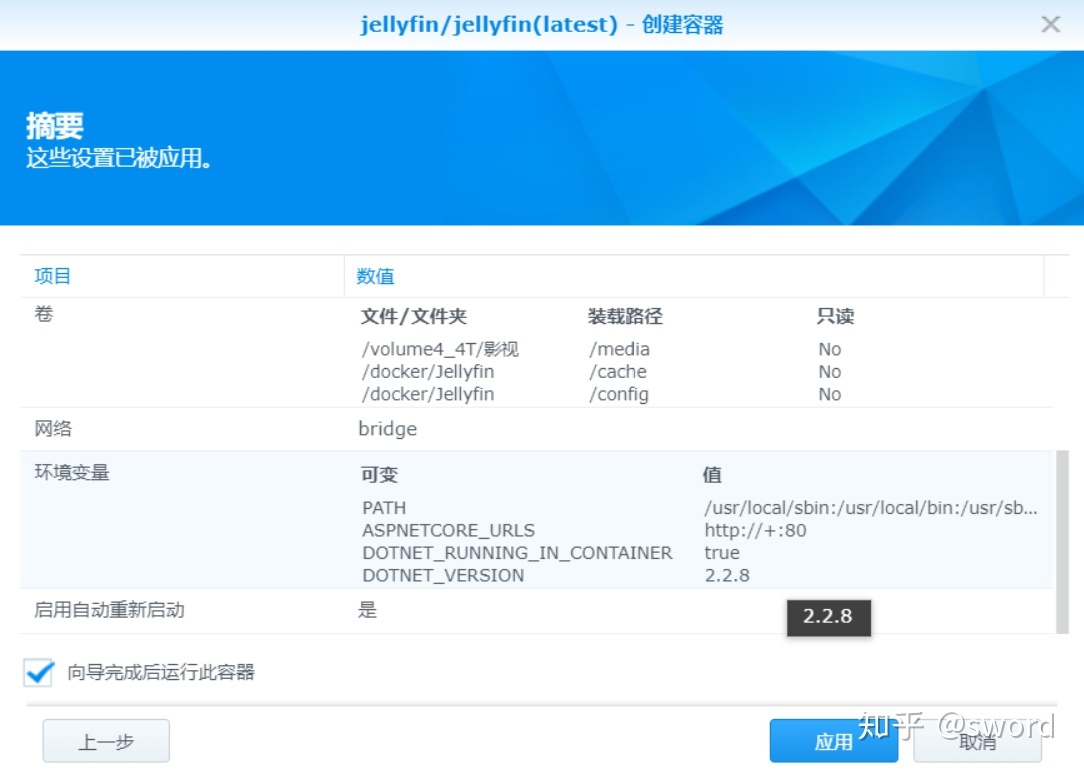Click the bridge network value
The width and height of the screenshot is (1084, 771).
[x=388, y=429]
